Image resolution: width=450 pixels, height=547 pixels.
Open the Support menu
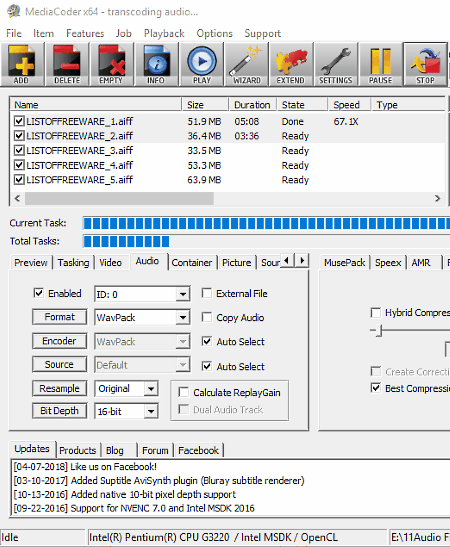pos(262,33)
